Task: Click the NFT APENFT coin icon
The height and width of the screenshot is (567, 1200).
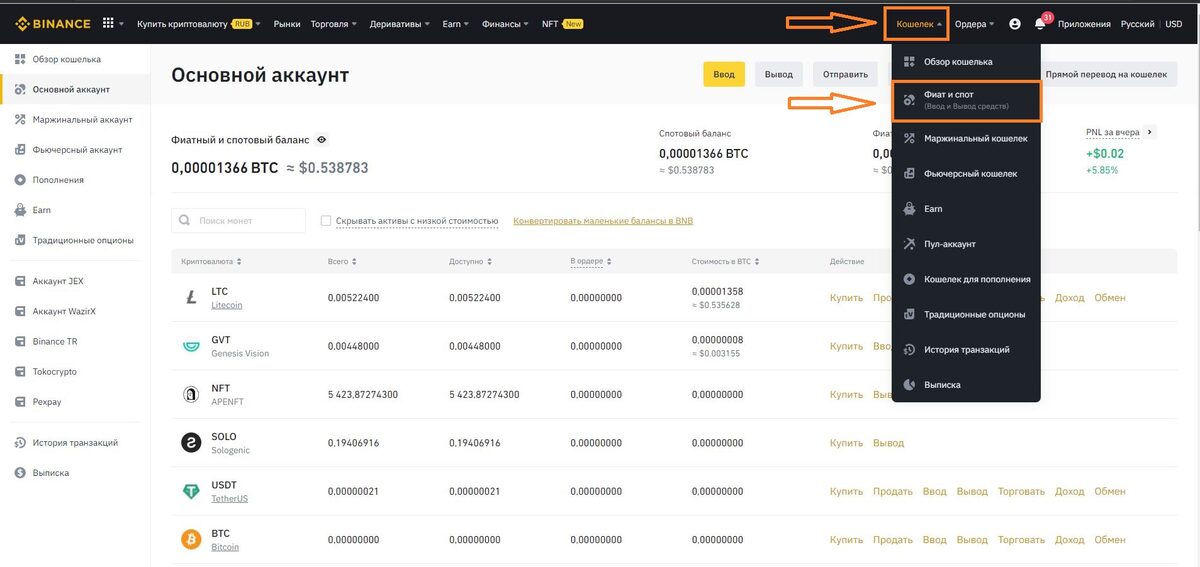Action: click(x=191, y=394)
